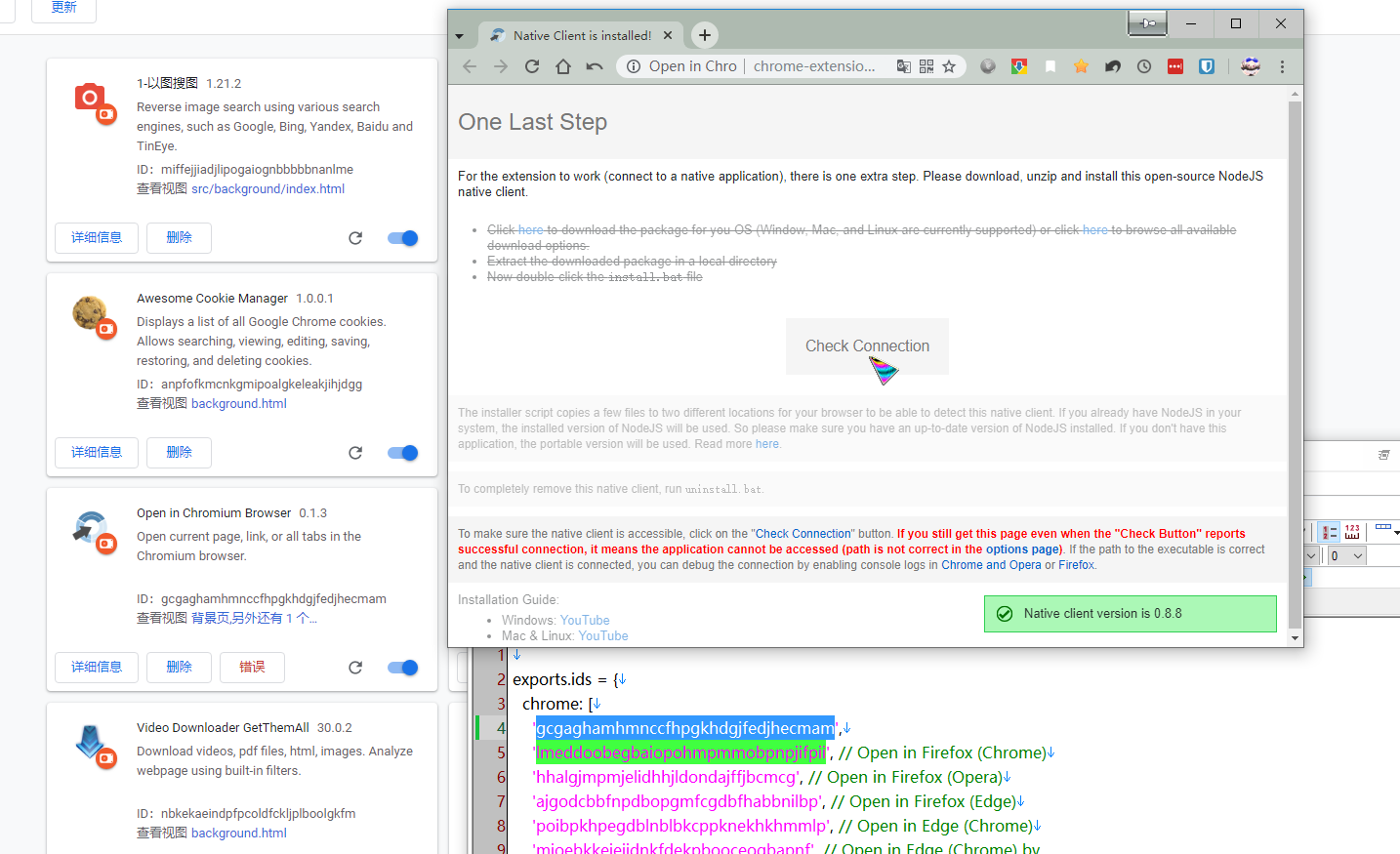Screen dimensions: 1400x854
Task: Open the dropdown showing value 0
Action: coord(1346,555)
